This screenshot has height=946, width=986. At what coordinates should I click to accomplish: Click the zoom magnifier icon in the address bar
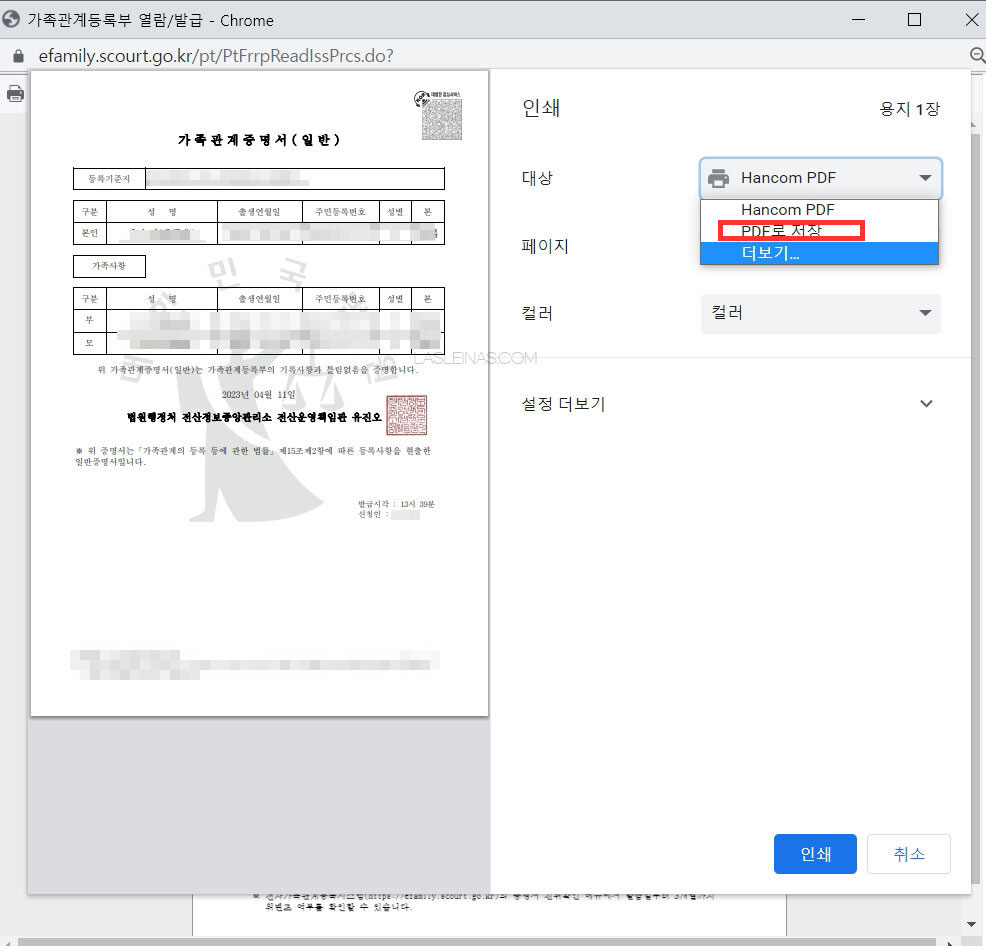(x=977, y=55)
